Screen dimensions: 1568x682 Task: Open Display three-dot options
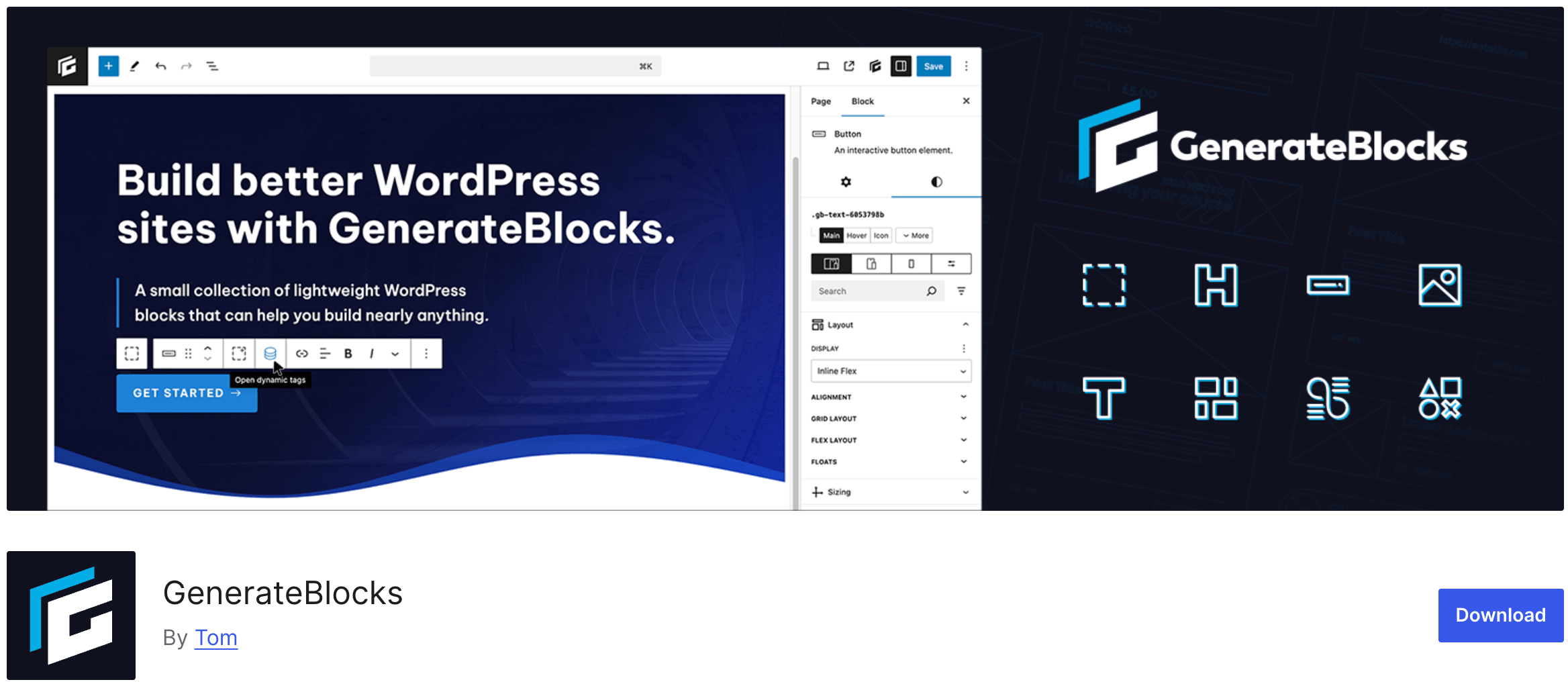pyautogui.click(x=964, y=348)
